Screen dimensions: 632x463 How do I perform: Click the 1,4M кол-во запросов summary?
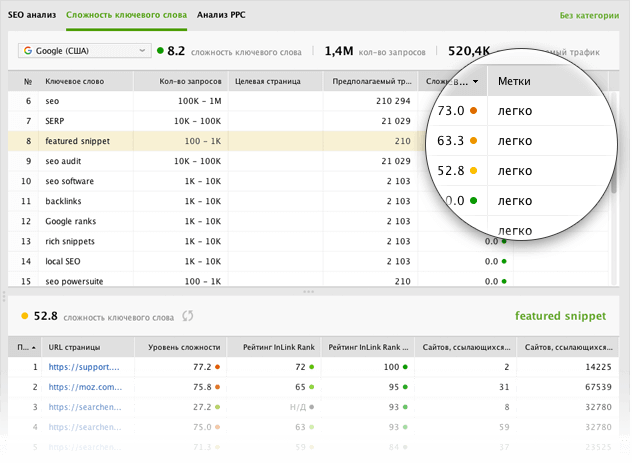[375, 51]
